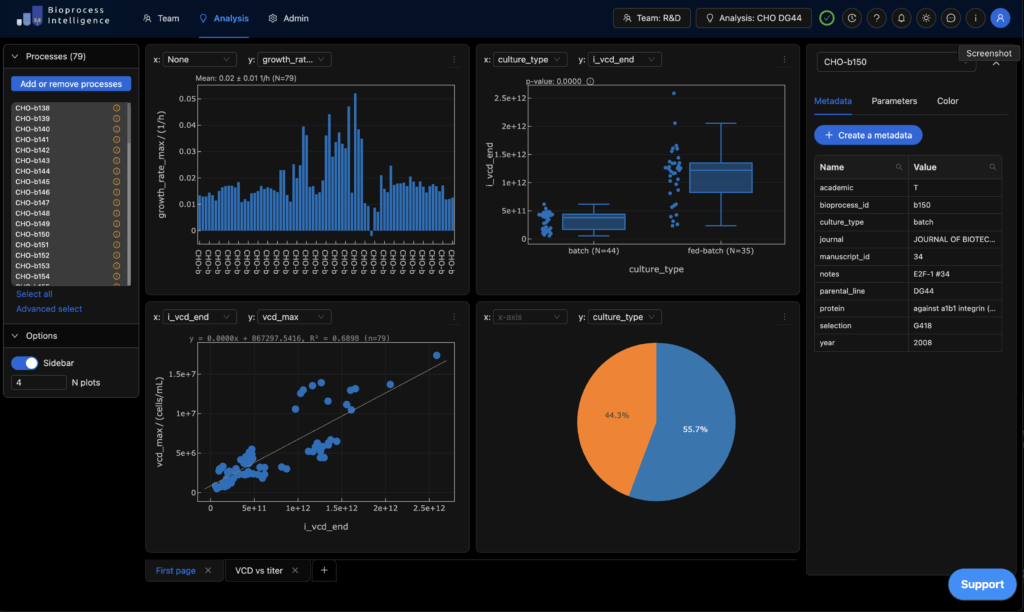Screen dimensions: 1024x612
Task: Open the help question mark icon
Action: [876, 18]
